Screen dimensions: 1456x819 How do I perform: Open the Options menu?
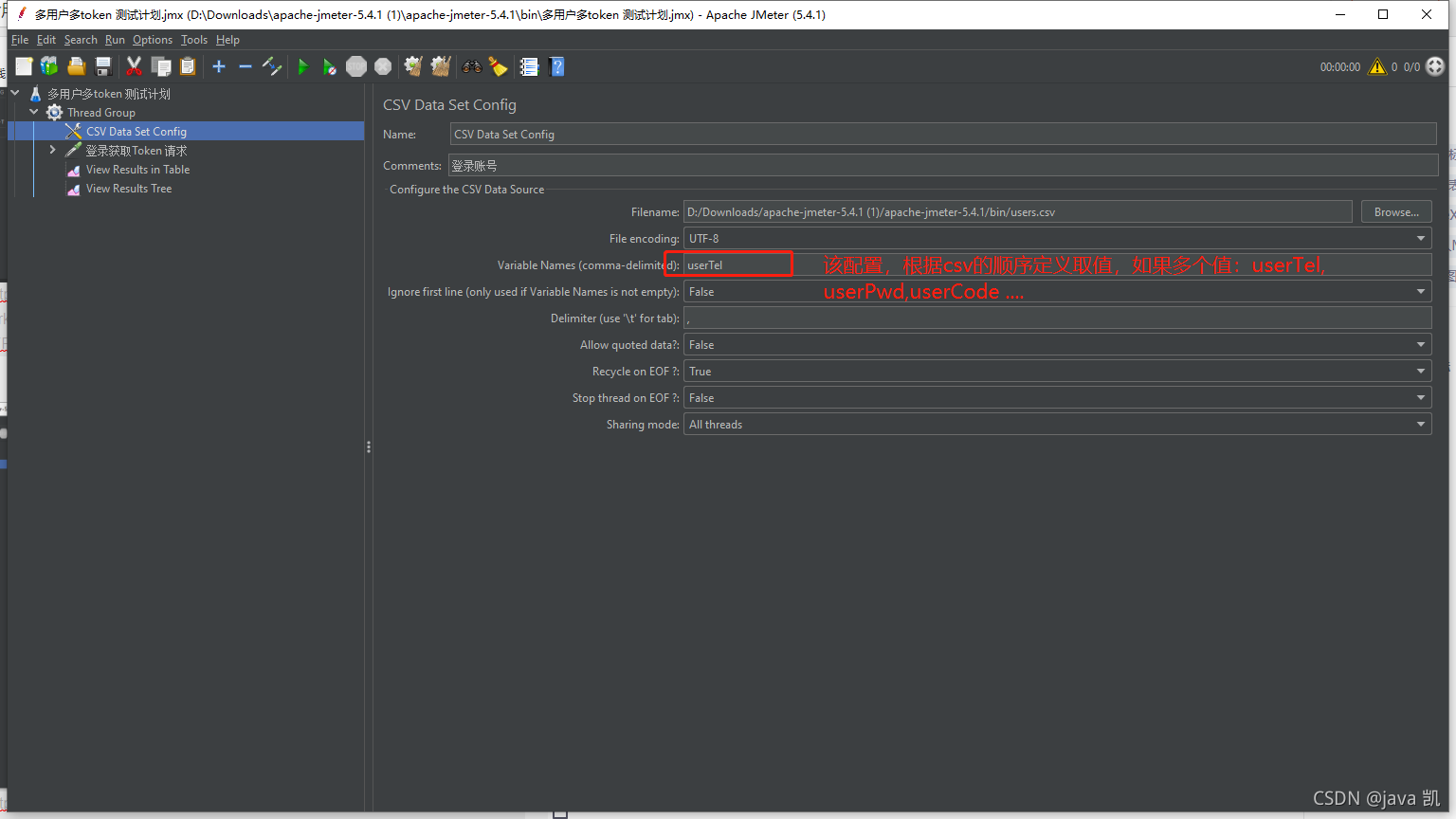tap(153, 40)
